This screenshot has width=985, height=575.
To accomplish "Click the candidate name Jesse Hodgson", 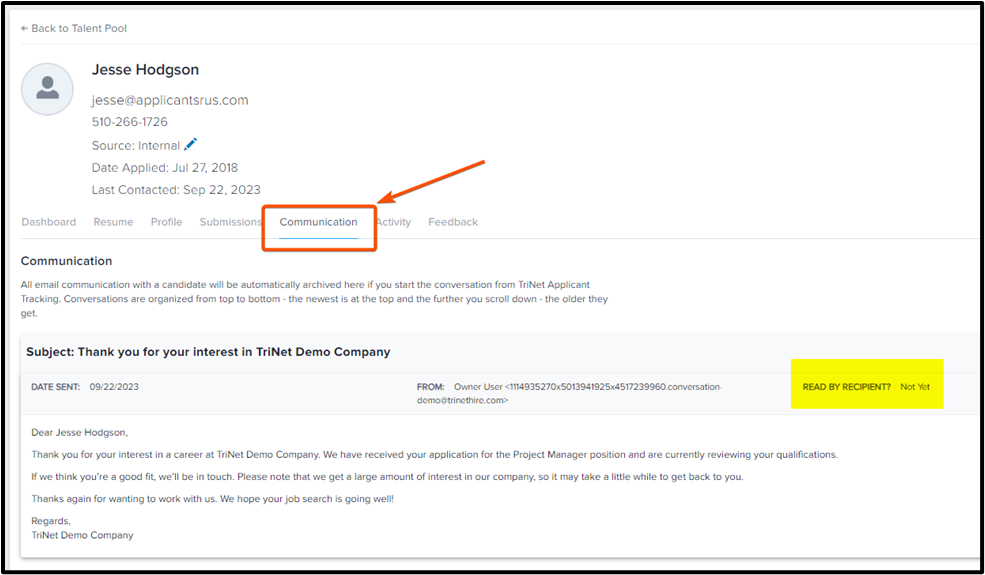I will (x=145, y=70).
